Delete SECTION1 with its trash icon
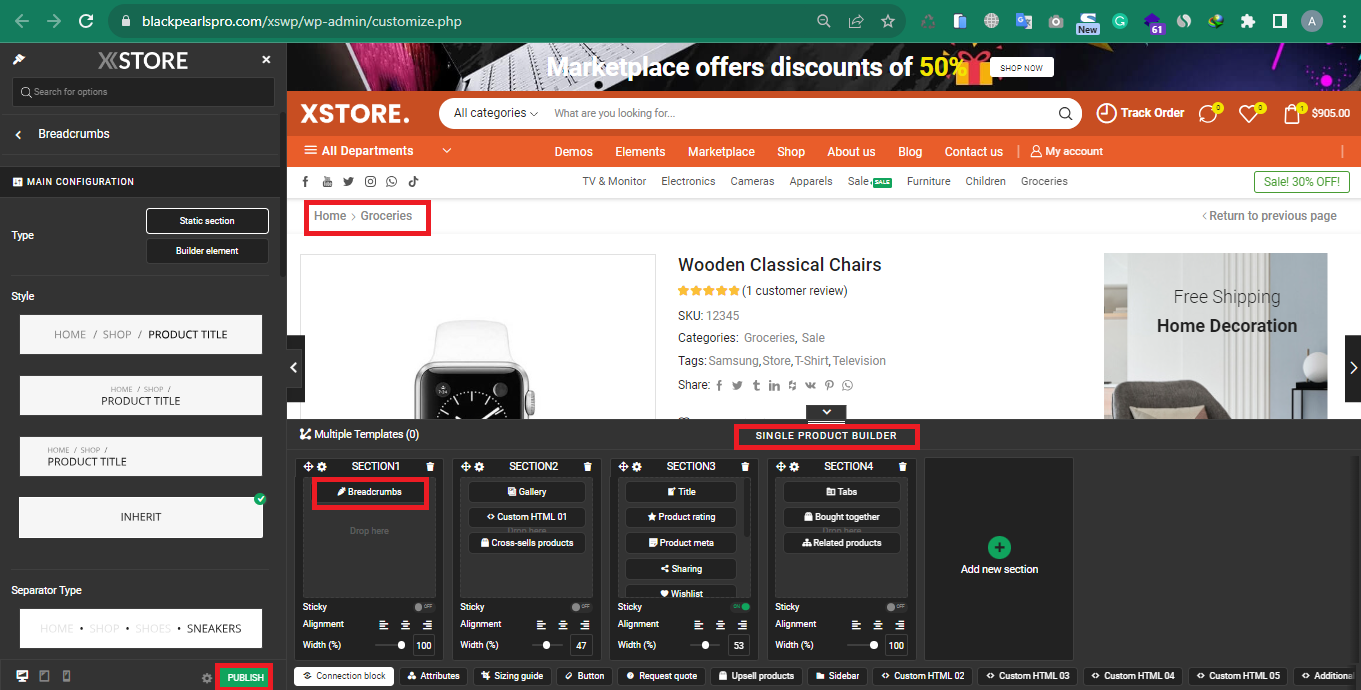Image resolution: width=1361 pixels, height=690 pixels. tap(430, 466)
